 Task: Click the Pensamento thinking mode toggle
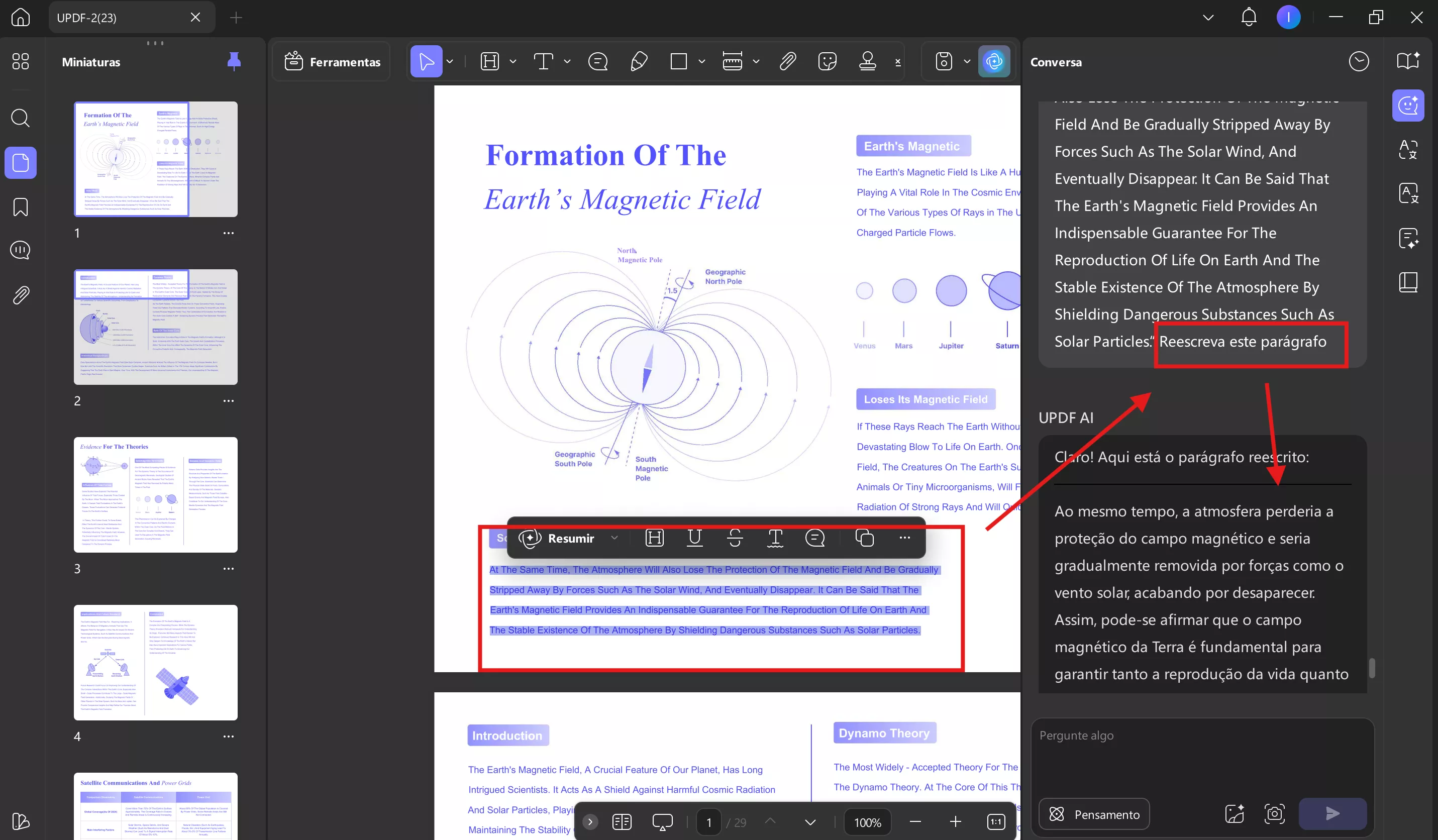[1094, 814]
